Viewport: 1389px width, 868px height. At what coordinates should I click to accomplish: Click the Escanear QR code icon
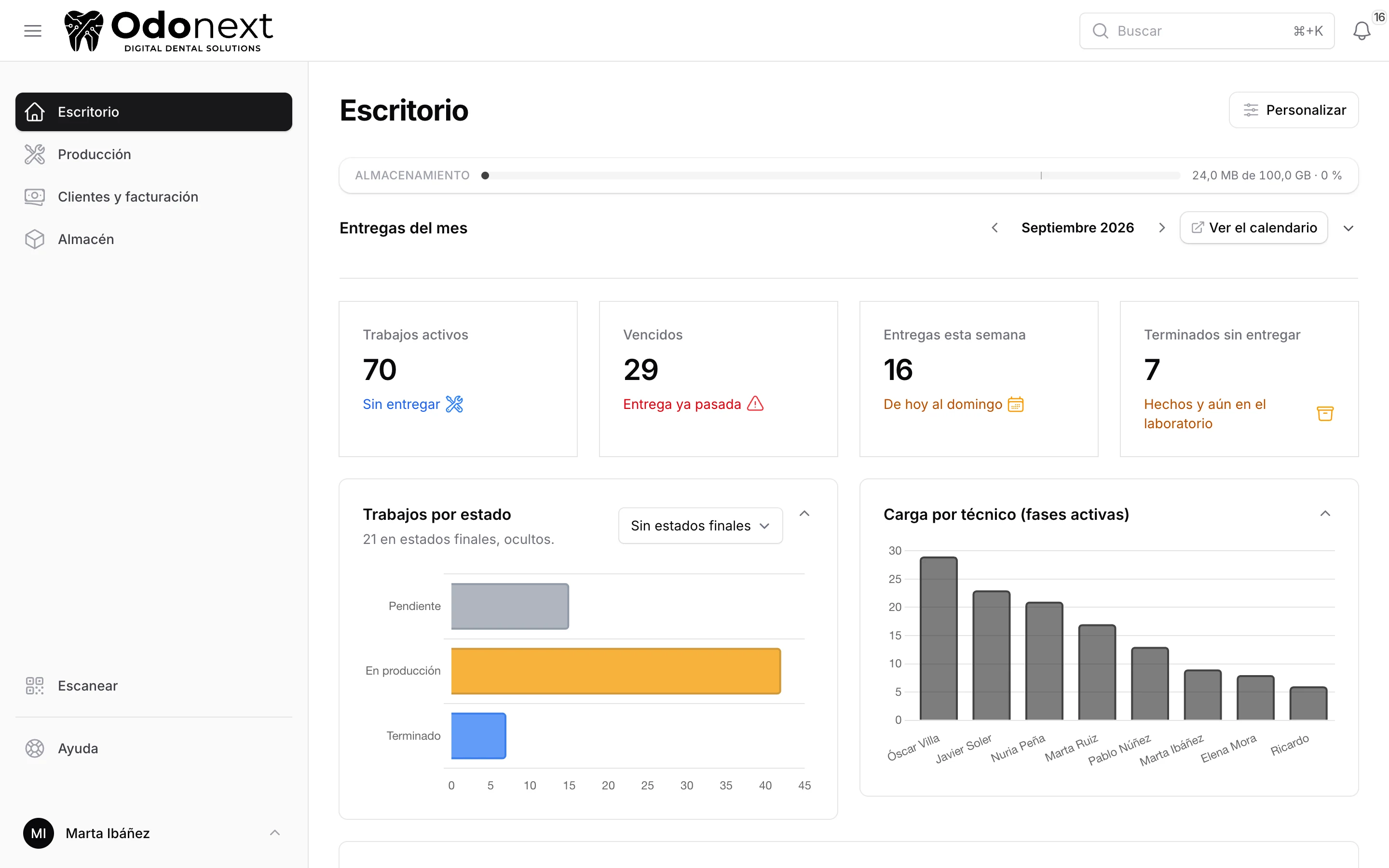pyautogui.click(x=34, y=685)
